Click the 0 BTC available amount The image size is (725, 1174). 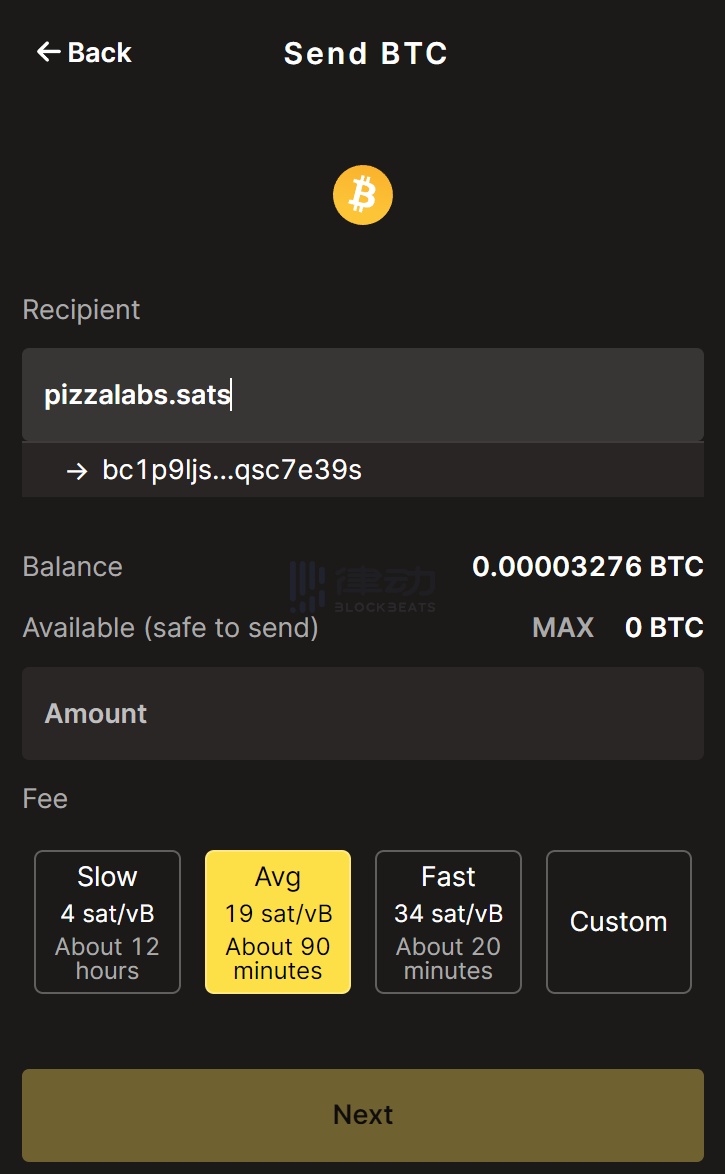(x=664, y=627)
